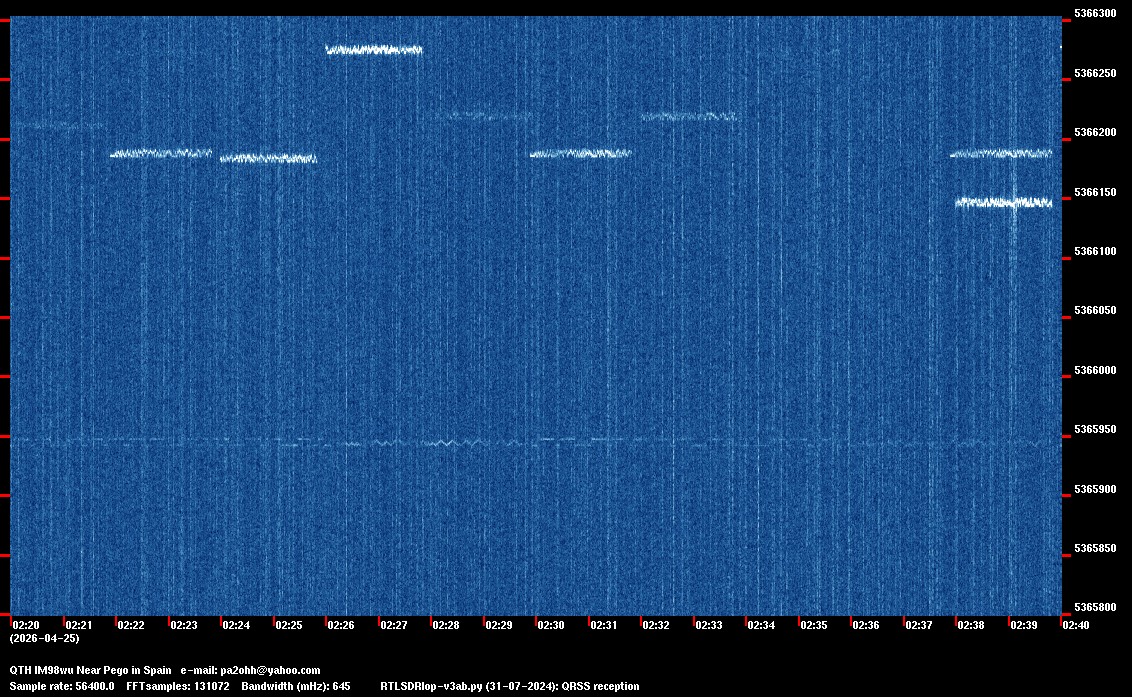Click the signal trace between 02:30 and 02:31
The width and height of the screenshot is (1132, 697).
click(580, 153)
